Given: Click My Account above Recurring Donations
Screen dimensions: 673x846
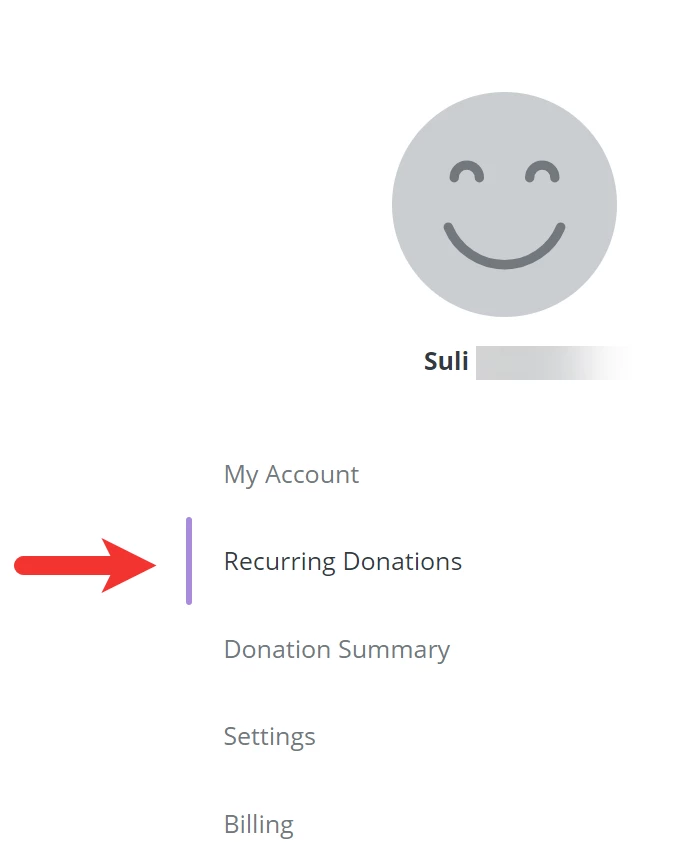Looking at the screenshot, I should tap(291, 474).
